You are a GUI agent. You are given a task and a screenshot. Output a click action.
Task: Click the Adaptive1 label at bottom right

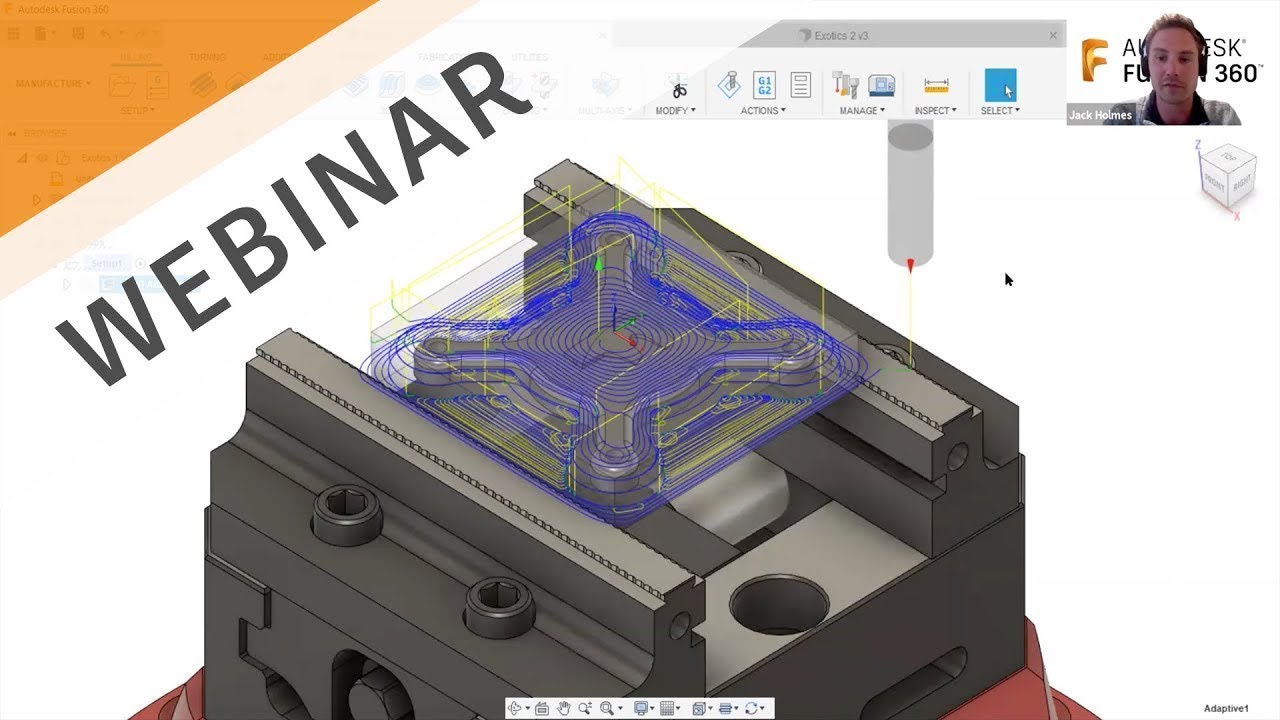coord(1226,708)
